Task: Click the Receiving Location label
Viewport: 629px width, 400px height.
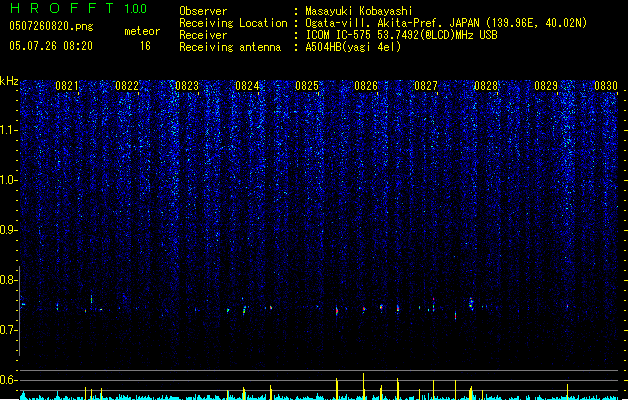Action: (x=233, y=23)
